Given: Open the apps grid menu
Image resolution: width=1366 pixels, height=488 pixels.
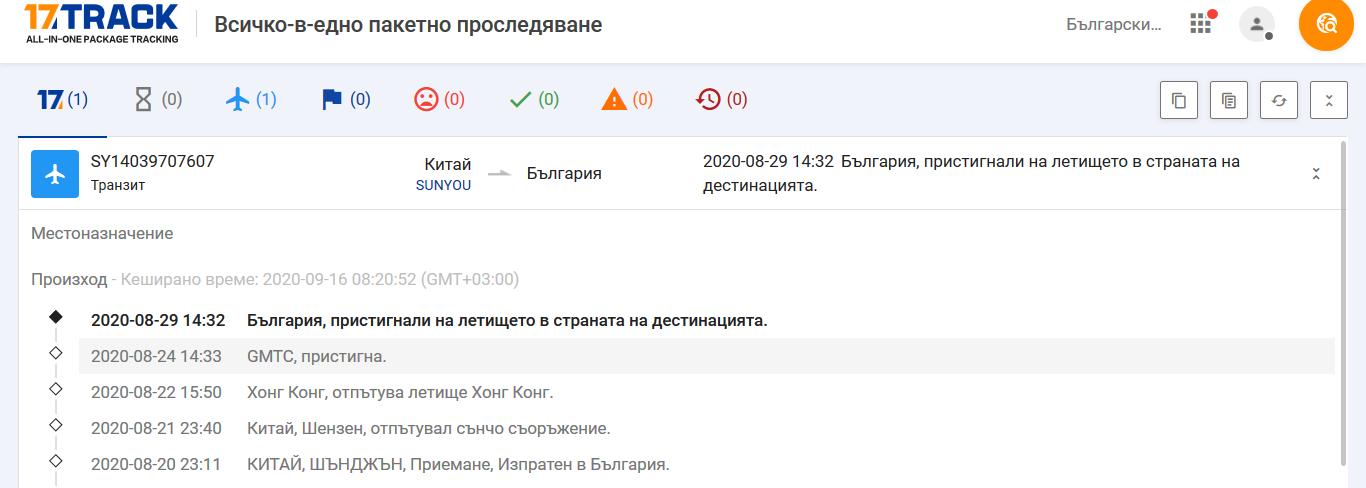Looking at the screenshot, I should pos(1201,24).
